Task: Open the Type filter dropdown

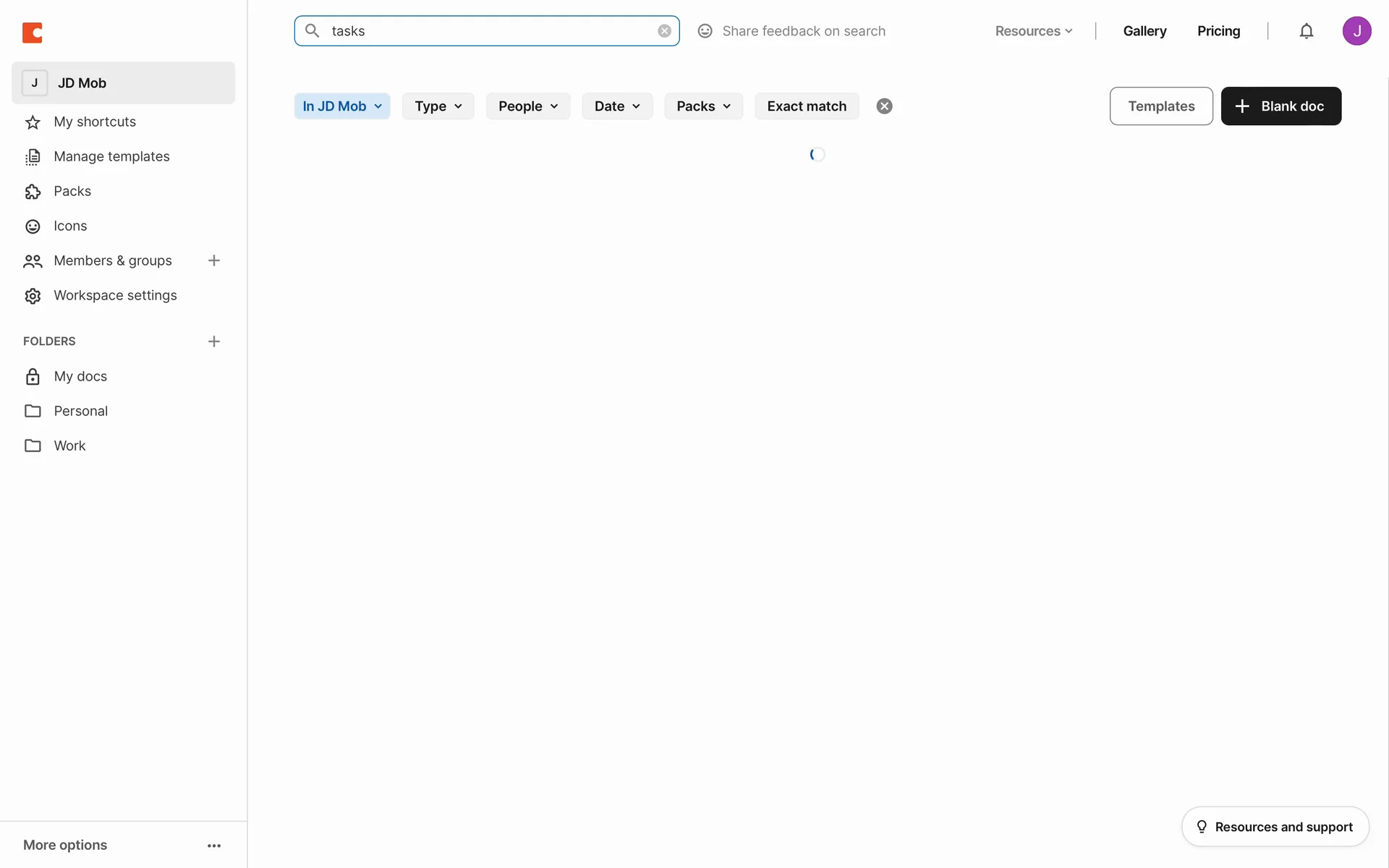Action: (438, 106)
